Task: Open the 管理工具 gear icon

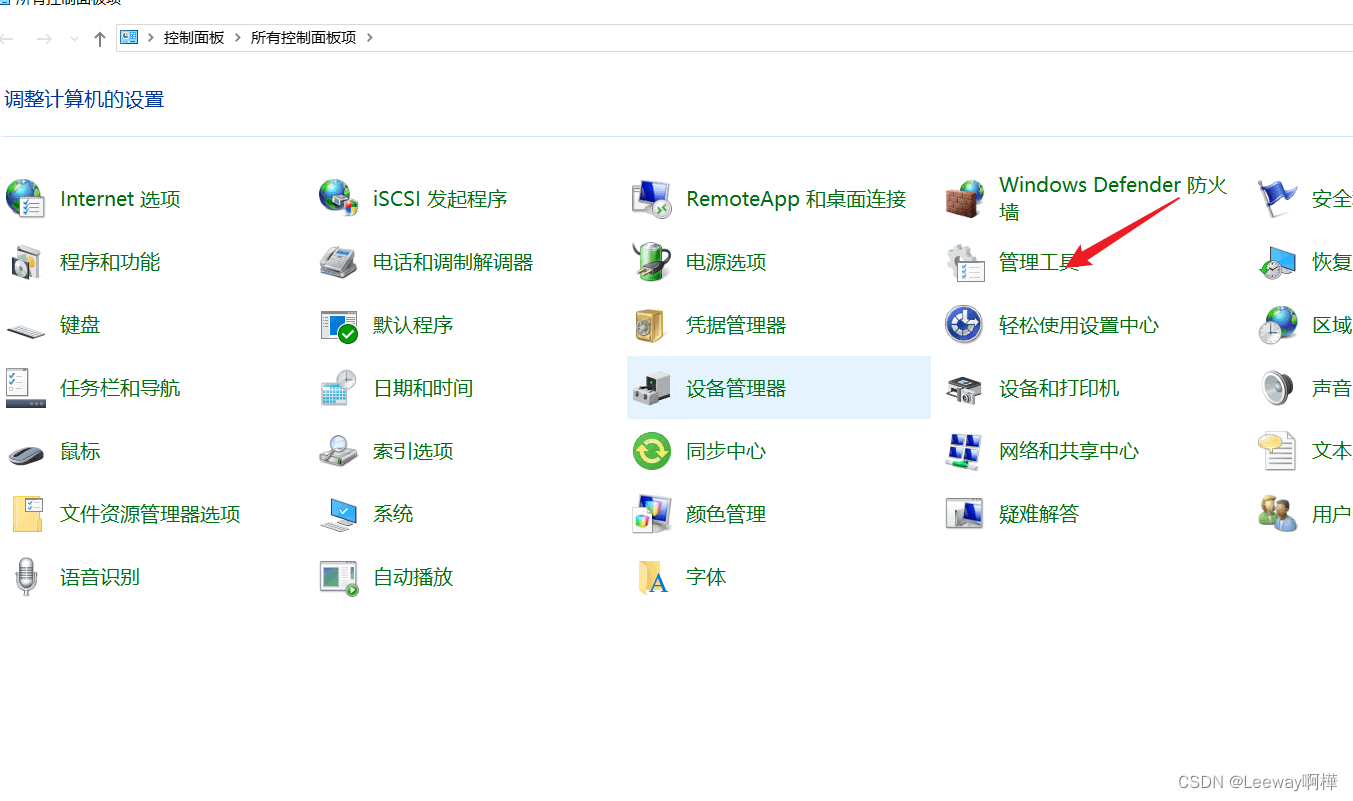Action: click(965, 262)
